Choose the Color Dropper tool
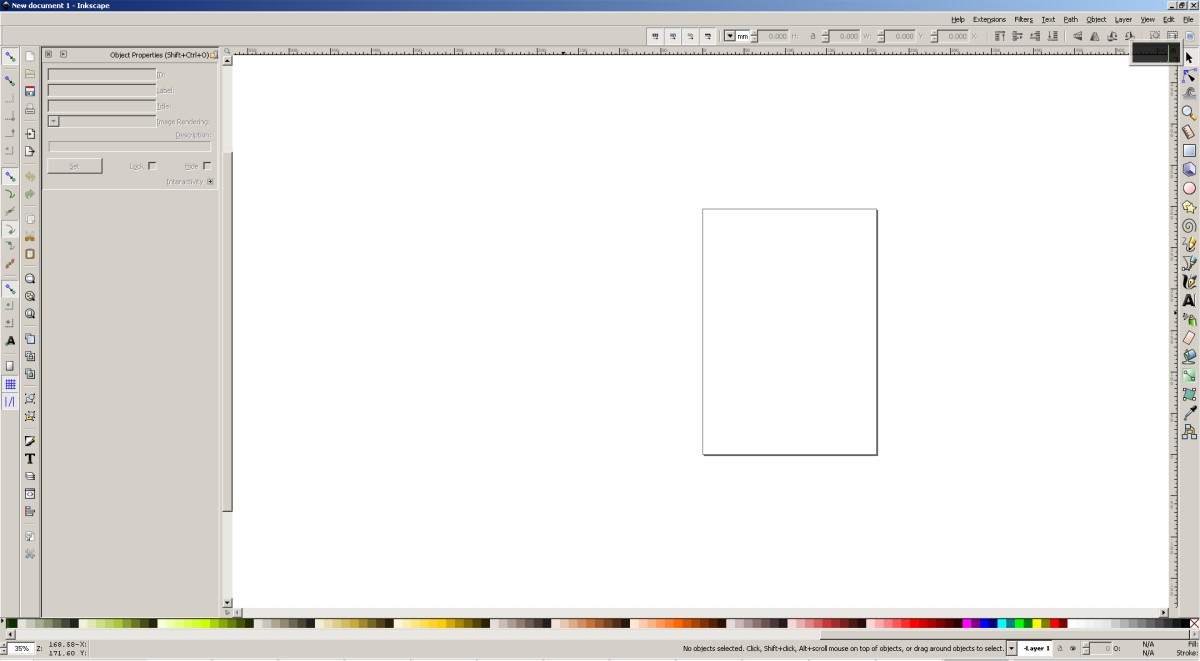The height and width of the screenshot is (661, 1200). (x=1189, y=413)
